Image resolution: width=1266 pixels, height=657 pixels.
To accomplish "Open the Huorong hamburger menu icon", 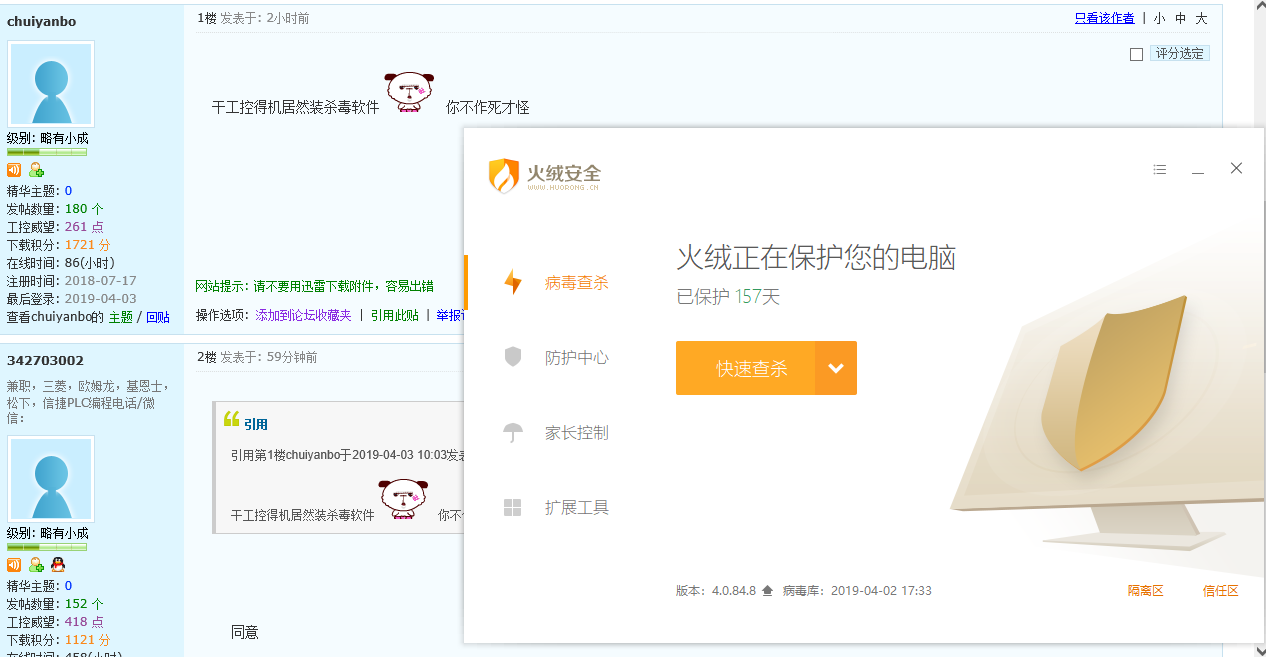I will pos(1160,170).
